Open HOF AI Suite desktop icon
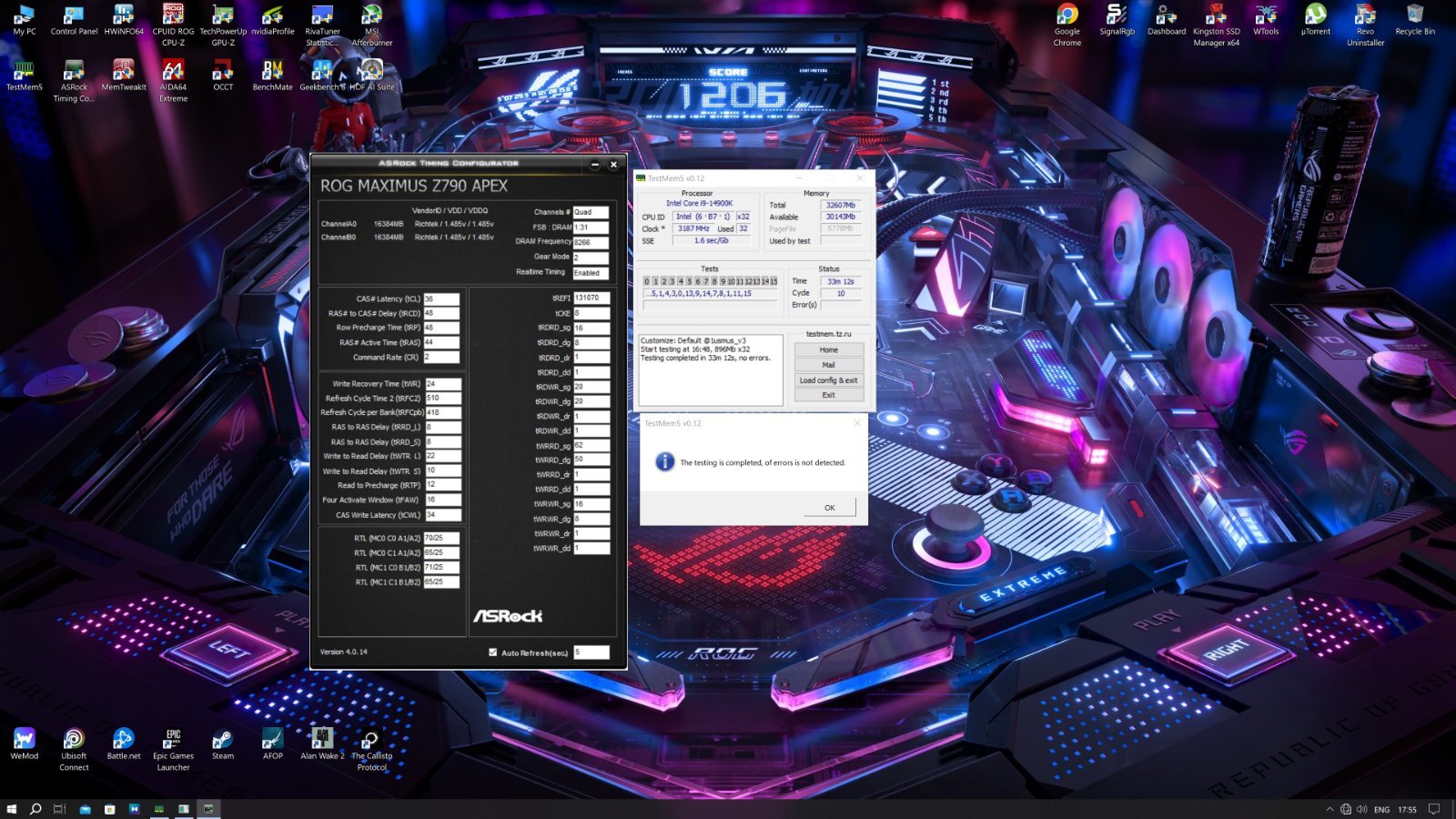 pyautogui.click(x=371, y=76)
